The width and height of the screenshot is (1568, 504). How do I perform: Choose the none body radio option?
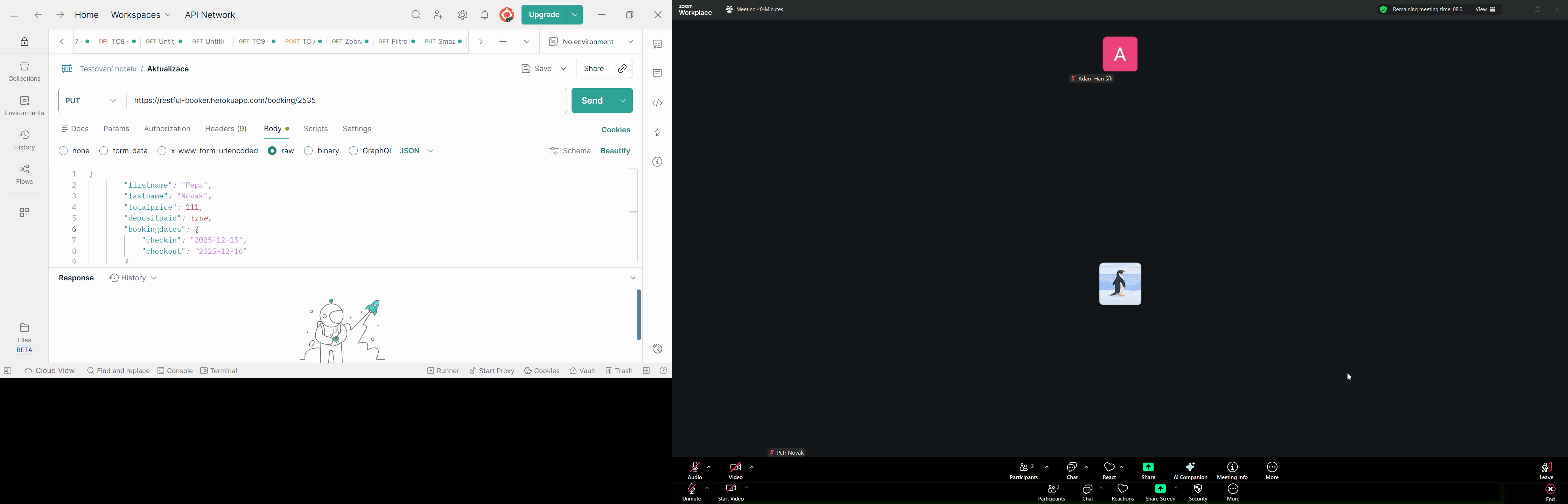pyautogui.click(x=63, y=151)
